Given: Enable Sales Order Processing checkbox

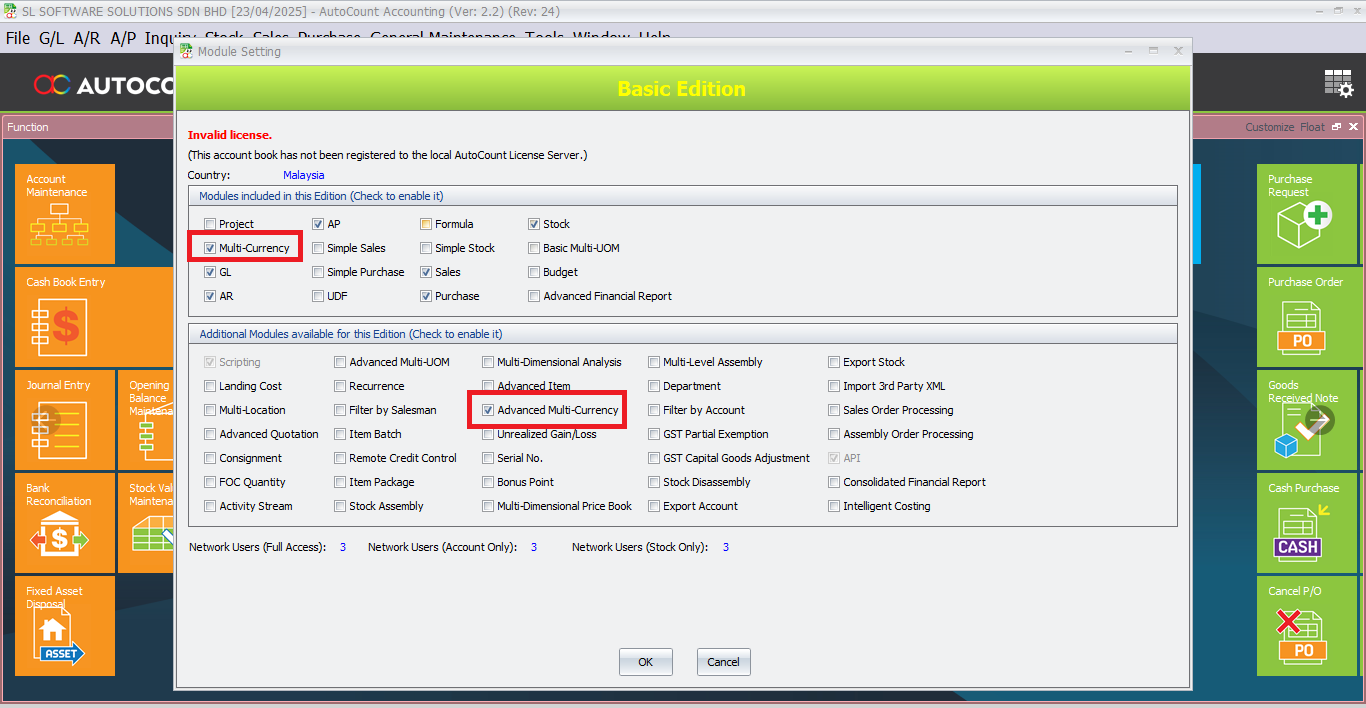Looking at the screenshot, I should pyautogui.click(x=834, y=410).
